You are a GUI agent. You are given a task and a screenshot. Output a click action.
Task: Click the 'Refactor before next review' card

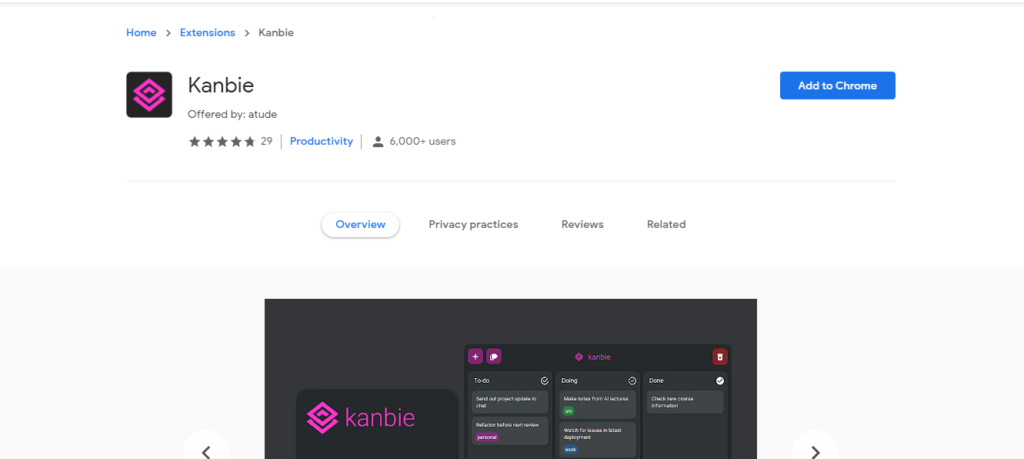pos(510,431)
